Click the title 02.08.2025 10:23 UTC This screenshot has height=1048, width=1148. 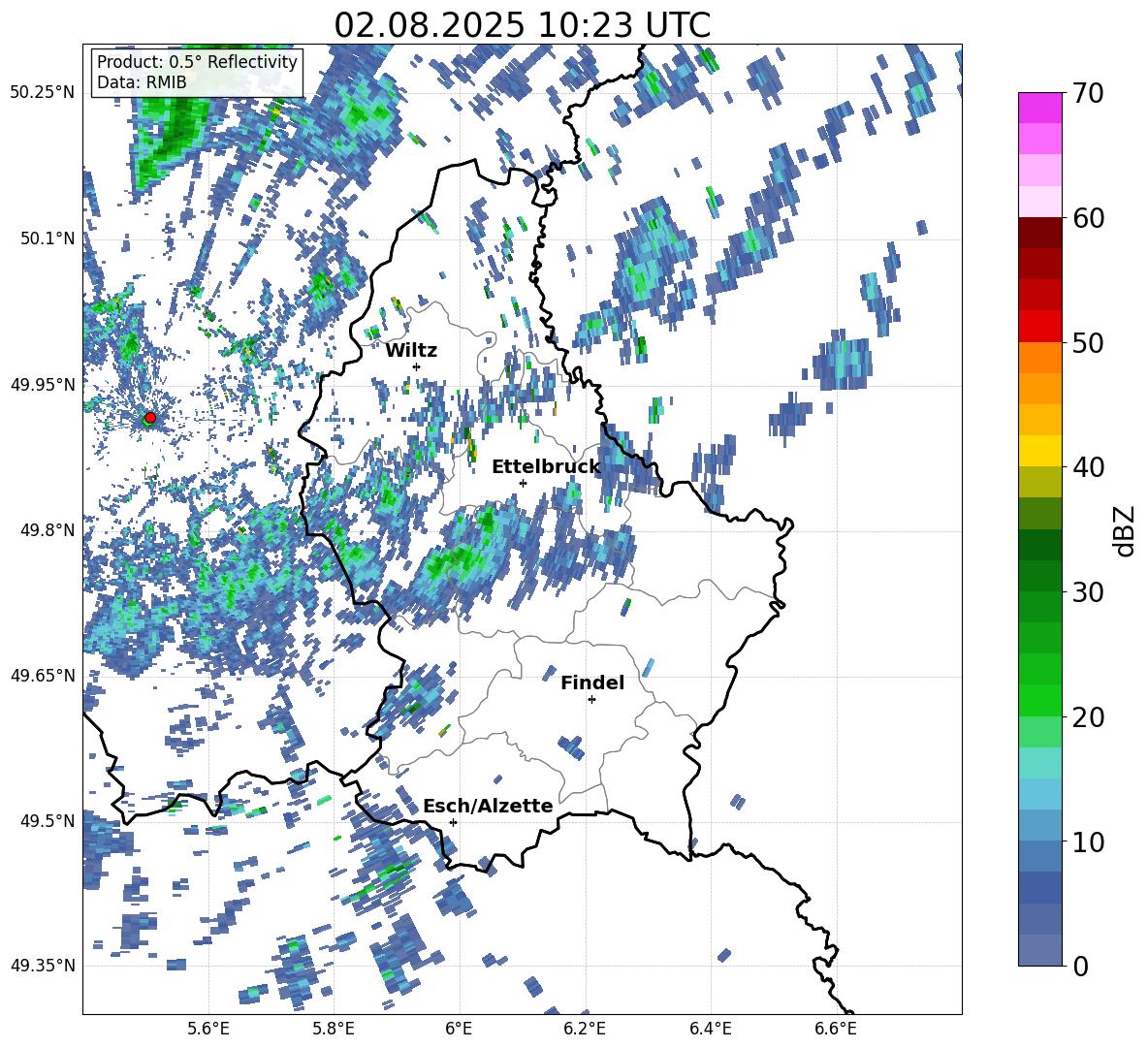[x=523, y=25]
